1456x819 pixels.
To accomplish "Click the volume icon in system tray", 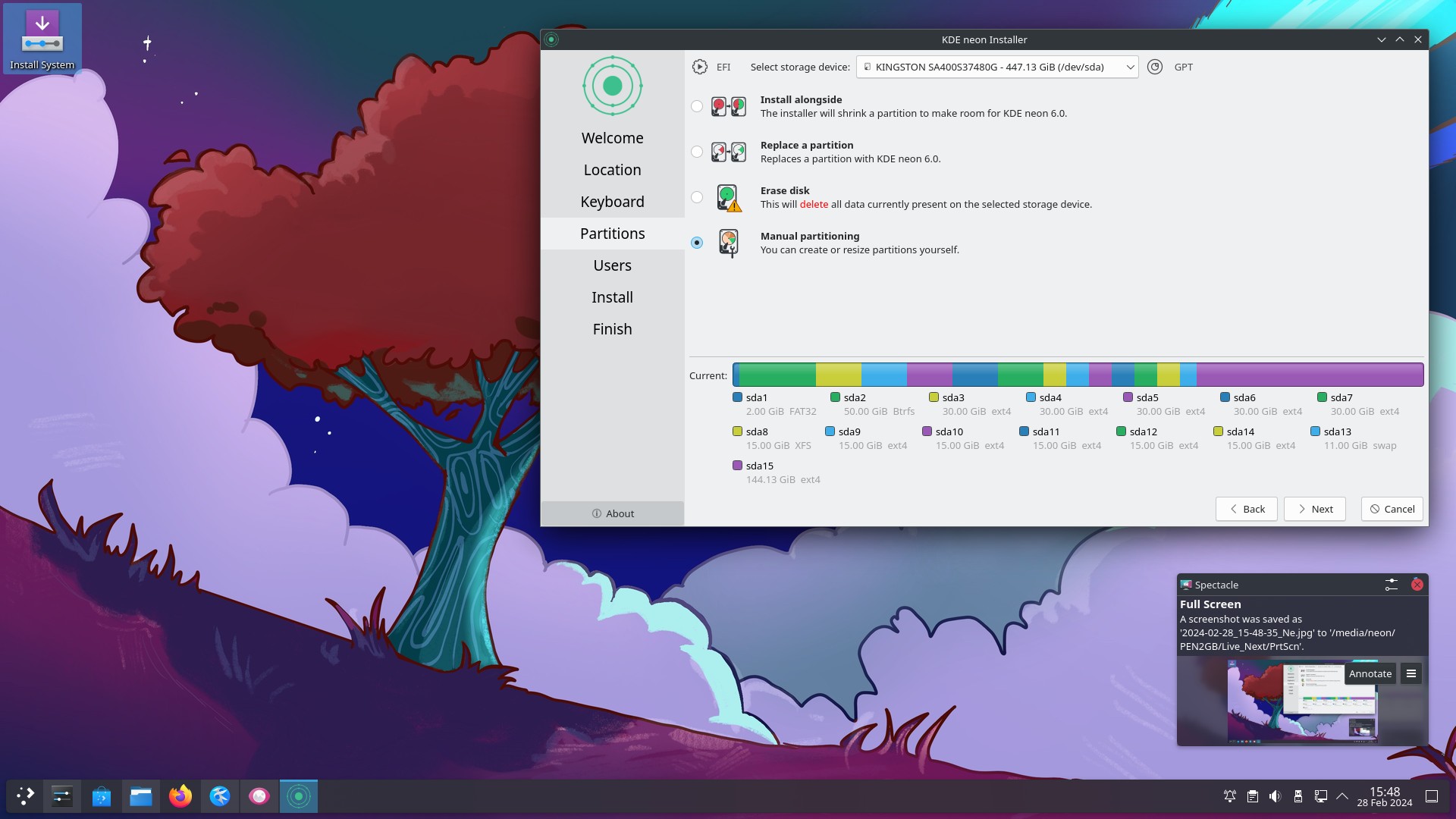I will (1275, 796).
